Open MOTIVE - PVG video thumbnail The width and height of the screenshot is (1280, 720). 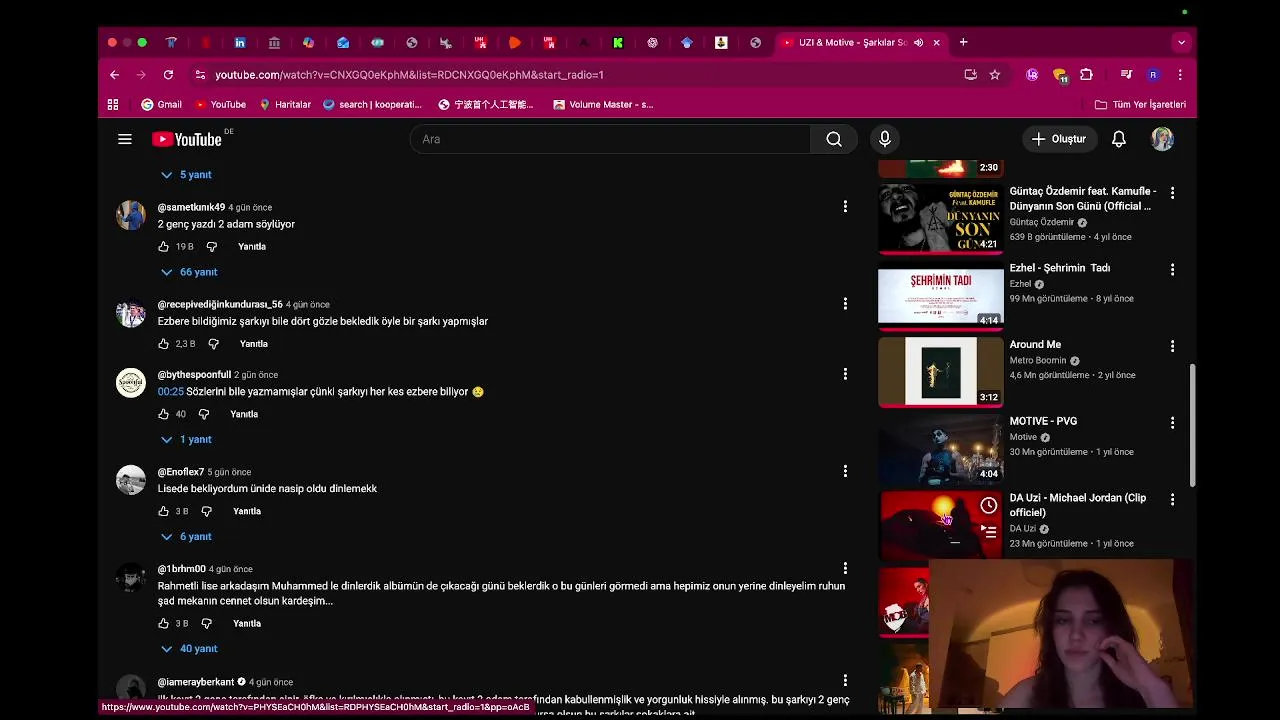coord(941,448)
